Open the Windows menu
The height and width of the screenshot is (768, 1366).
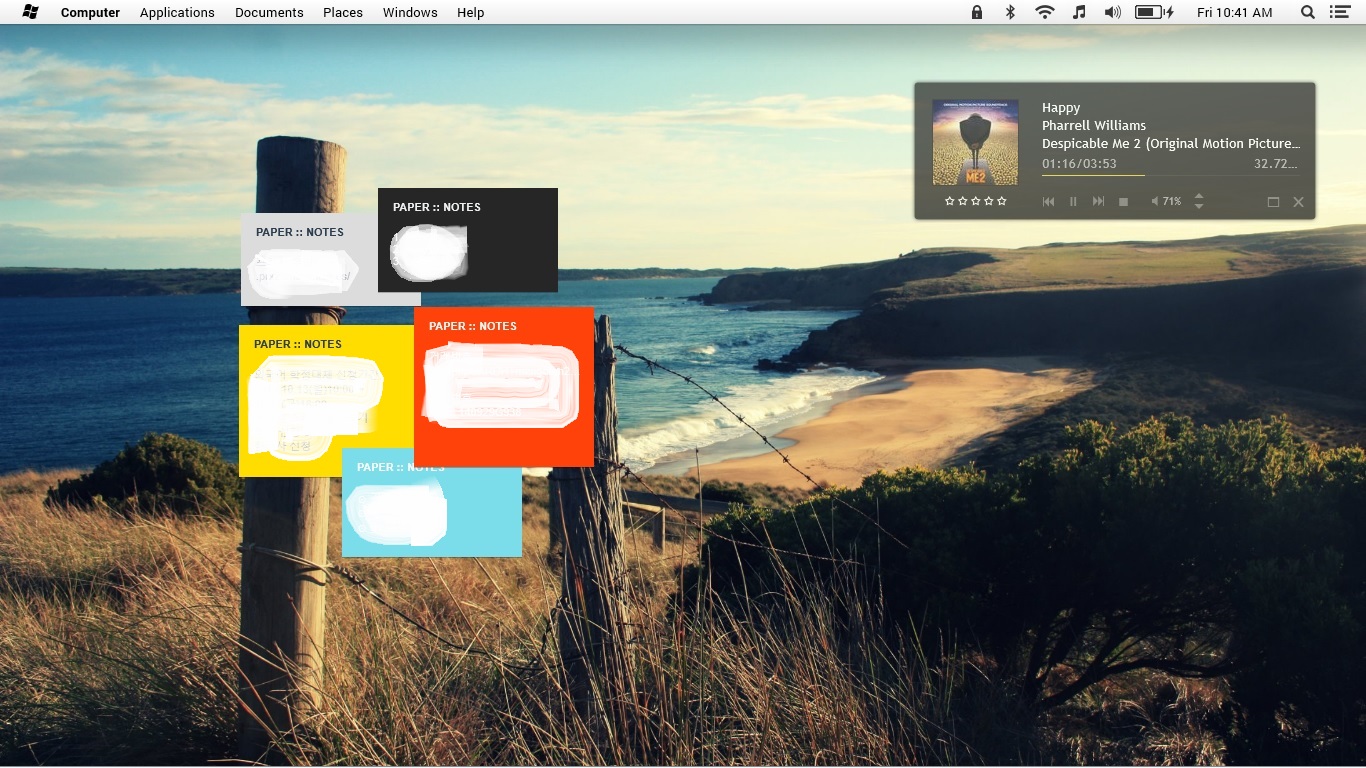tap(410, 13)
